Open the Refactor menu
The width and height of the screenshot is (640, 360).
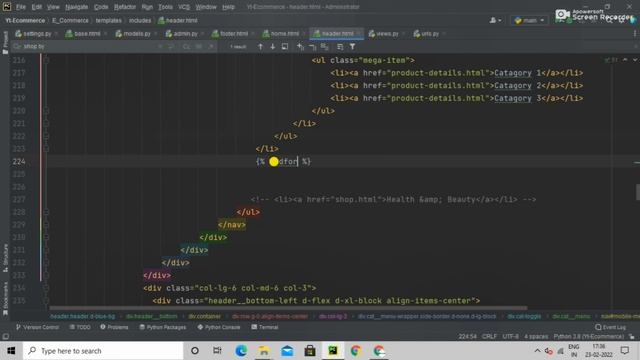(x=124, y=7)
